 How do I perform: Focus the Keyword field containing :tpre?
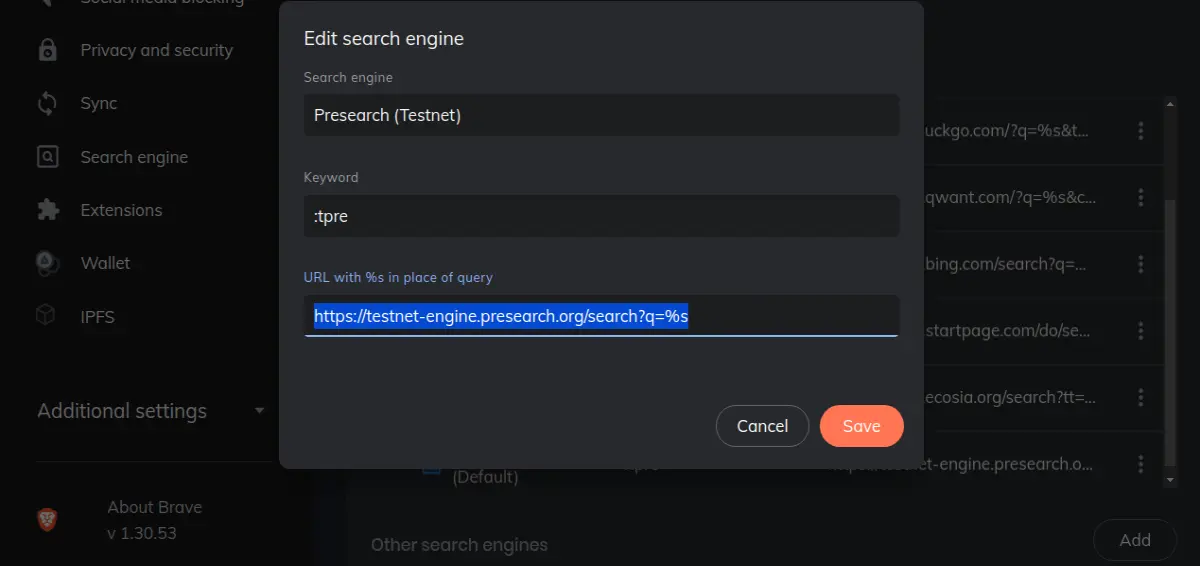pos(601,216)
